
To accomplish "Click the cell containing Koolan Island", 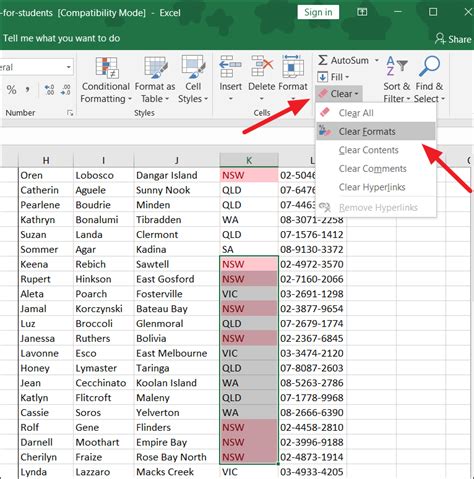I will pos(177,383).
